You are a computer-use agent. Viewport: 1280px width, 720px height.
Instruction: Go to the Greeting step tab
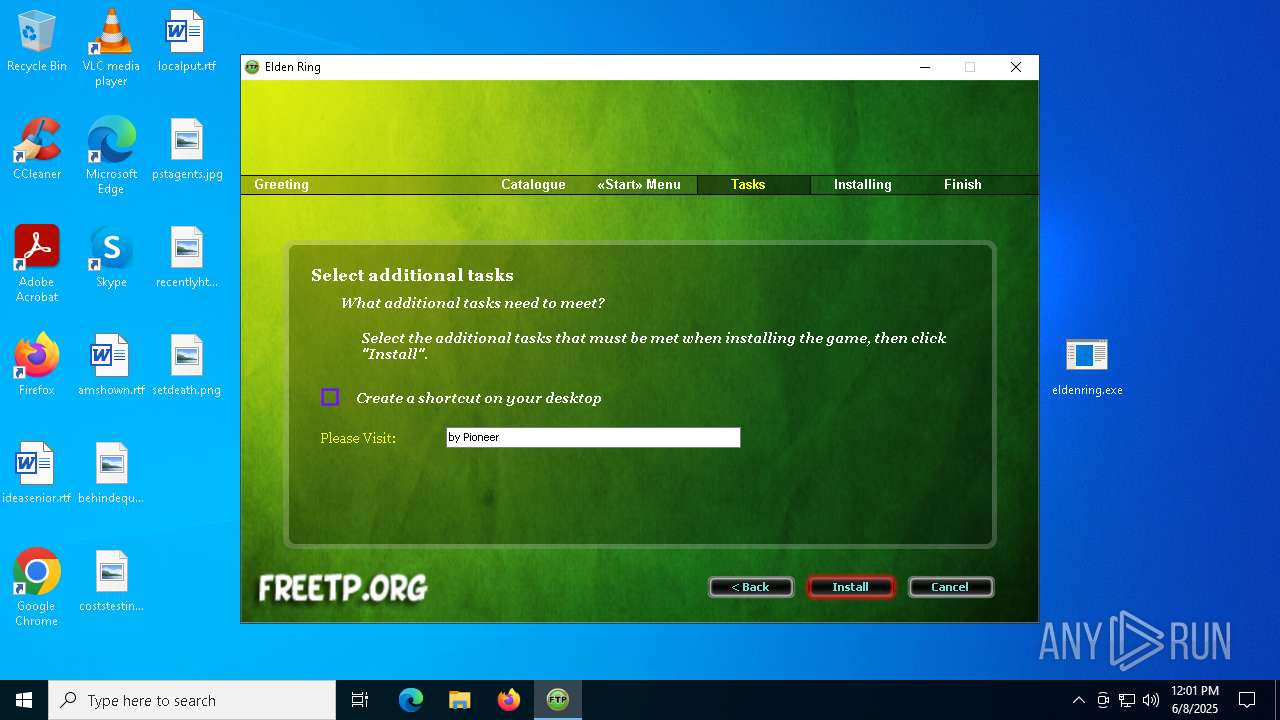pos(281,185)
